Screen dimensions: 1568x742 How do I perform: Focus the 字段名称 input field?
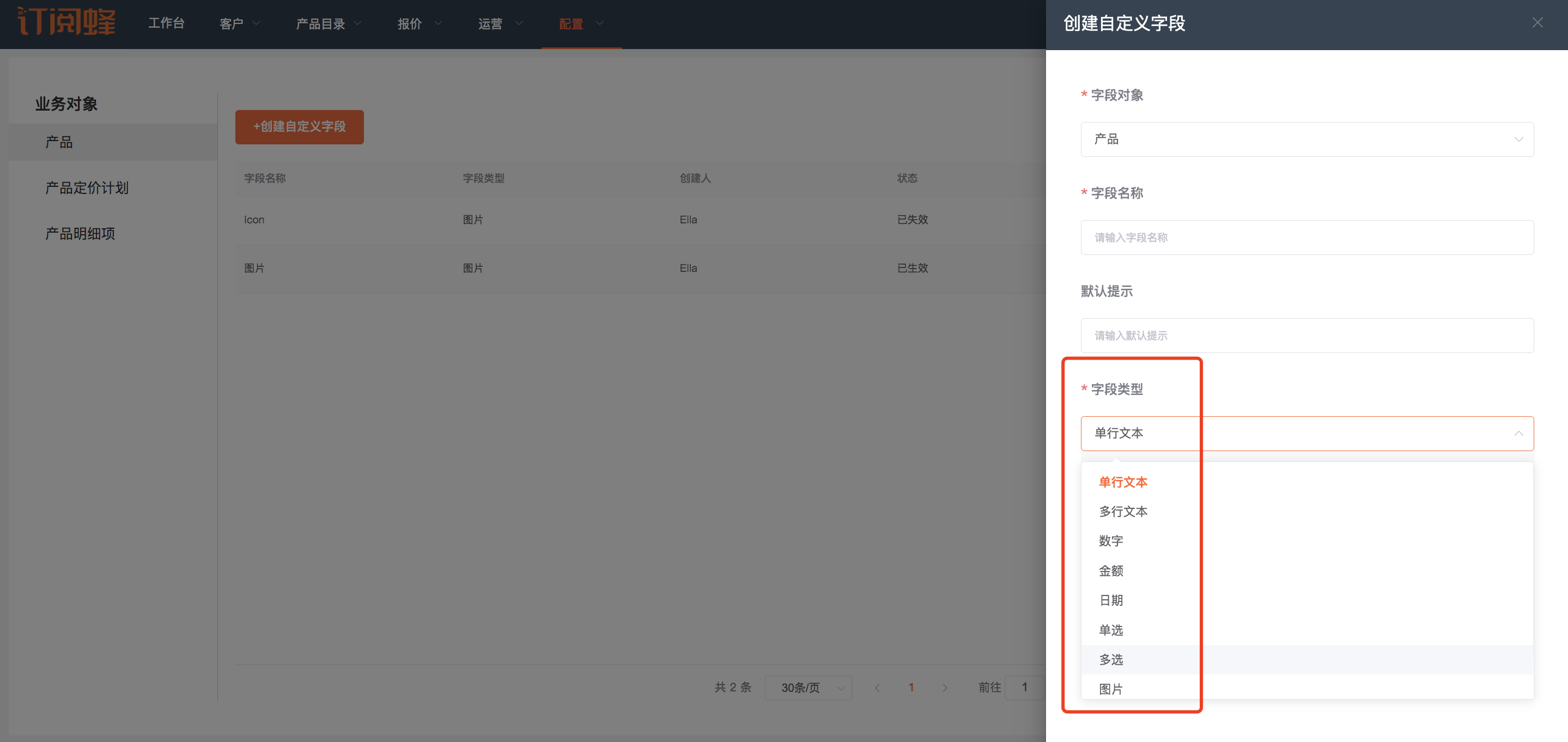pos(1306,238)
